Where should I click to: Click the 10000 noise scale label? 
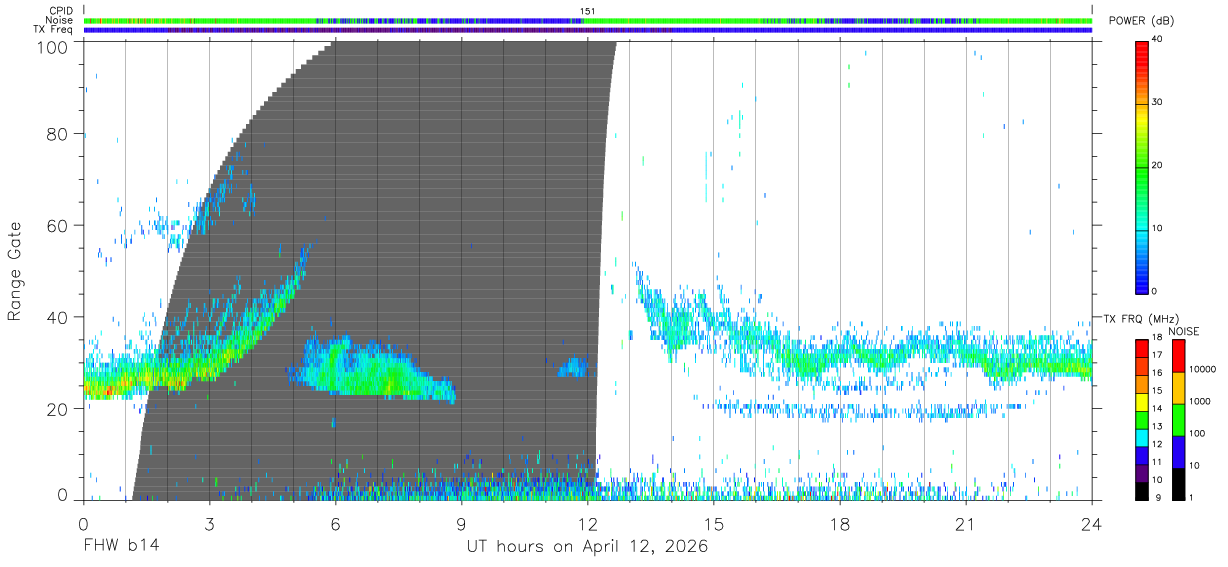1201,369
